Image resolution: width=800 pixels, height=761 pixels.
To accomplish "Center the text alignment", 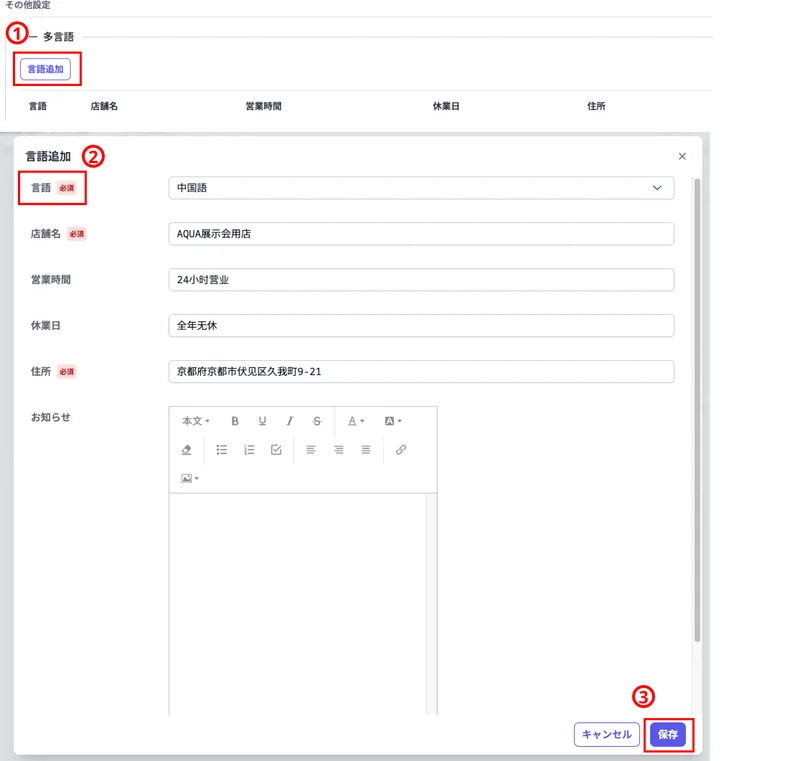I will point(337,449).
